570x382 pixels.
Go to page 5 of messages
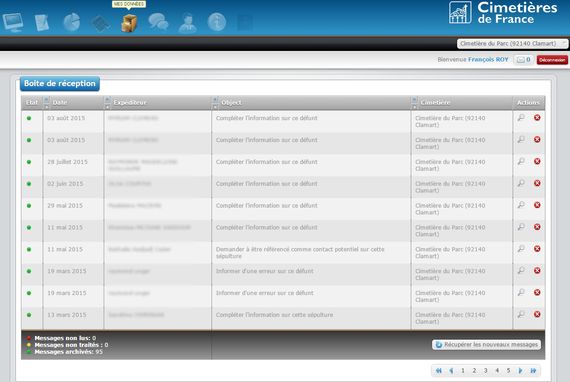(x=508, y=371)
